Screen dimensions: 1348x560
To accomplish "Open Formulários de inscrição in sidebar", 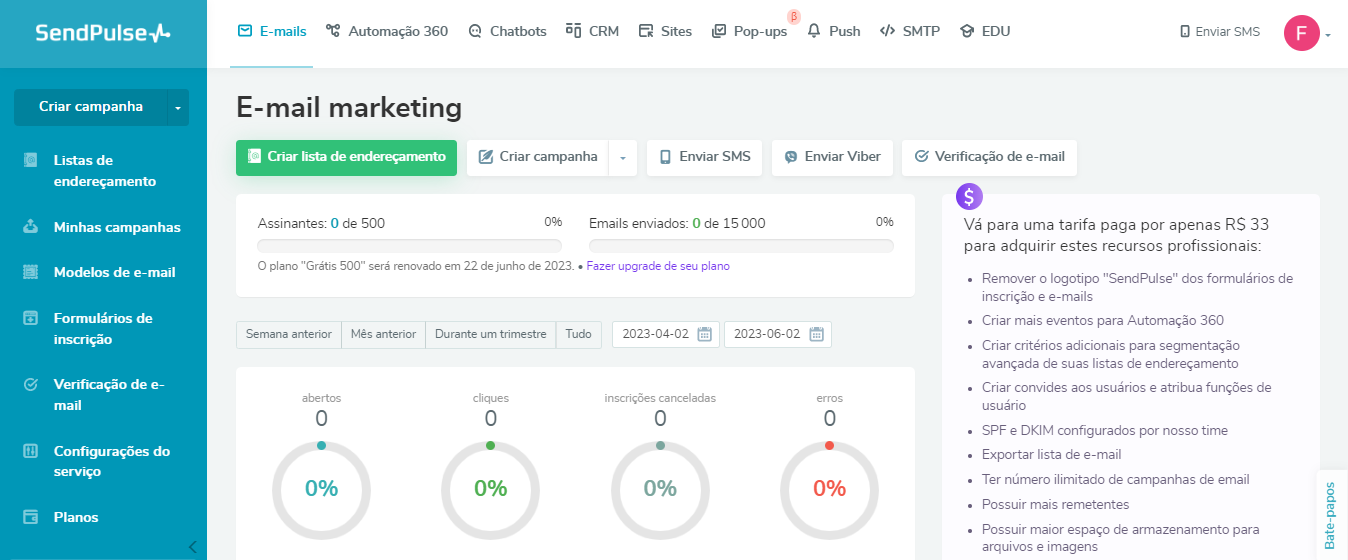I will (x=104, y=329).
